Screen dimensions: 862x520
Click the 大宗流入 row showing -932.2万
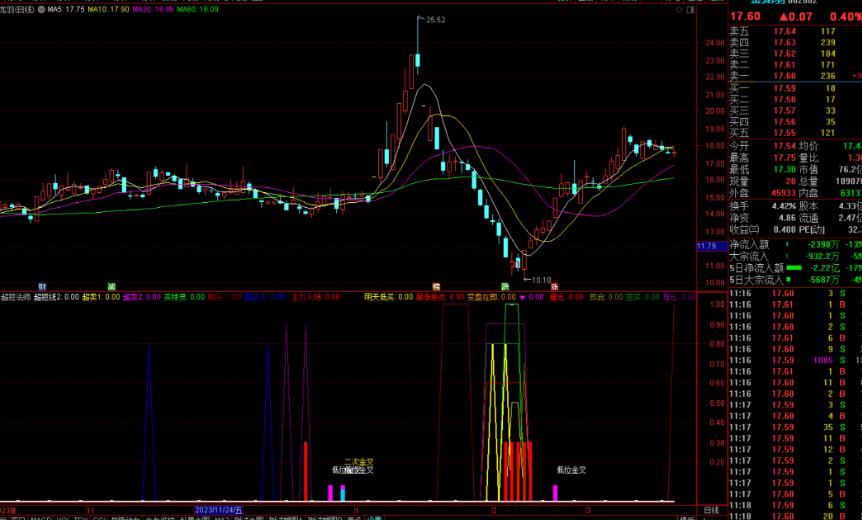(x=795, y=256)
